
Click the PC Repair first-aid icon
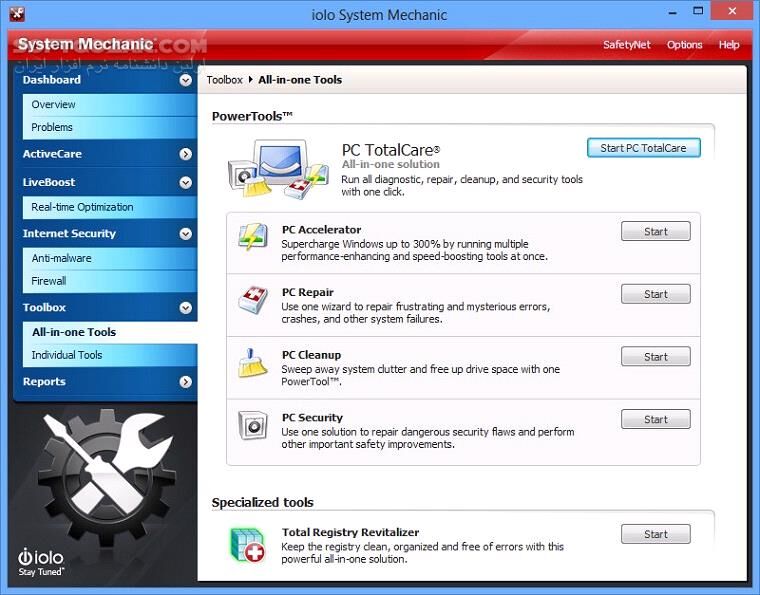(x=252, y=300)
